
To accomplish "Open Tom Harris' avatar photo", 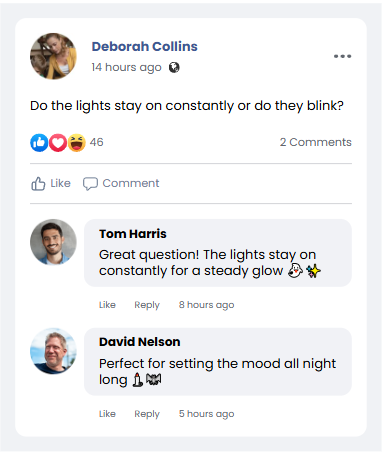I will tap(53, 242).
